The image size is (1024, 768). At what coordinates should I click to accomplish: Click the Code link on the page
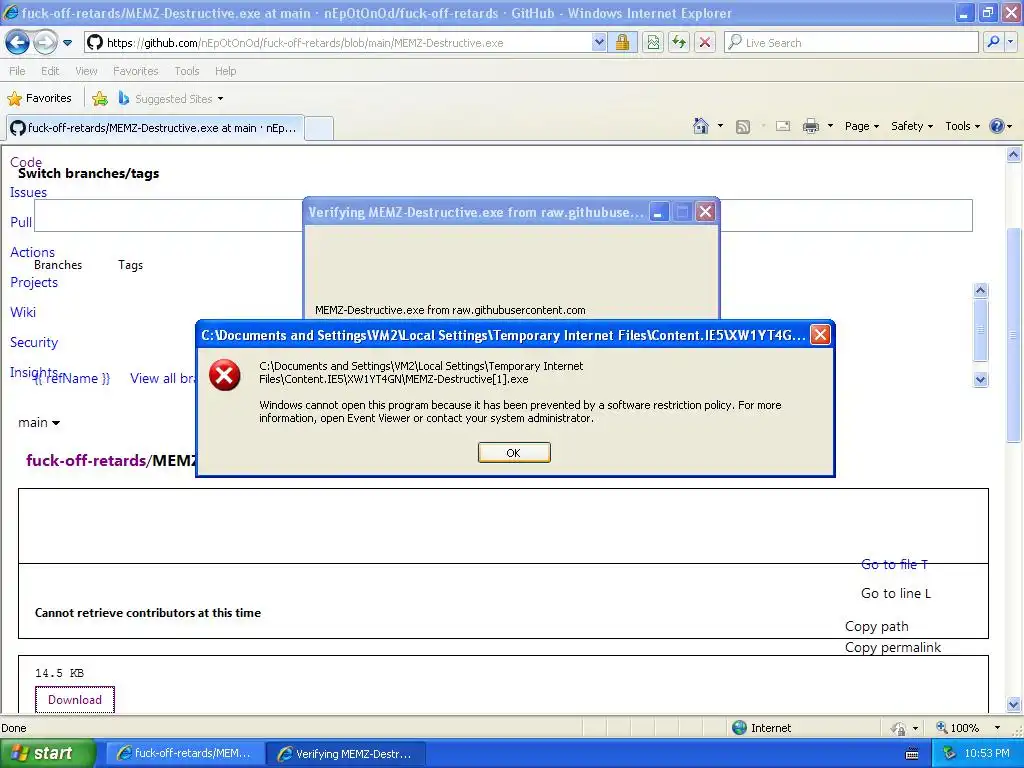coord(26,162)
